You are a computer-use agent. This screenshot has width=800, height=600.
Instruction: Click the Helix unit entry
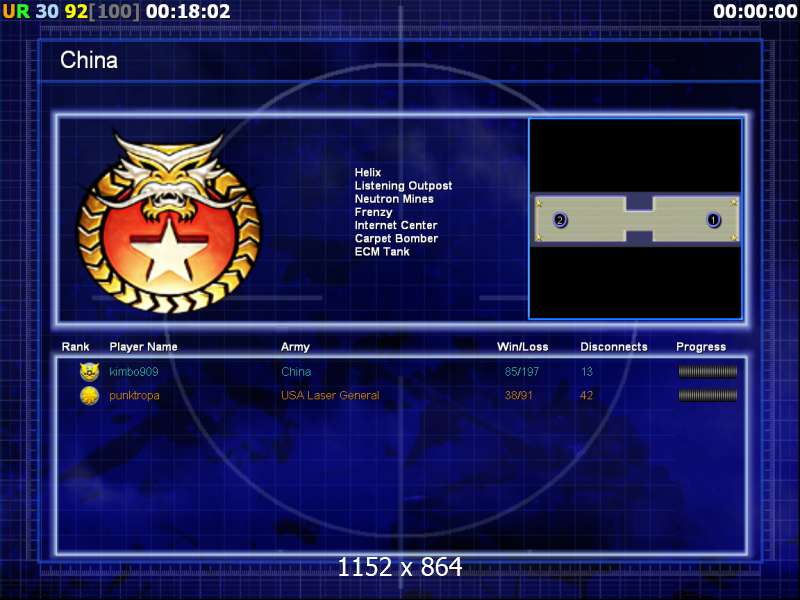coord(368,172)
